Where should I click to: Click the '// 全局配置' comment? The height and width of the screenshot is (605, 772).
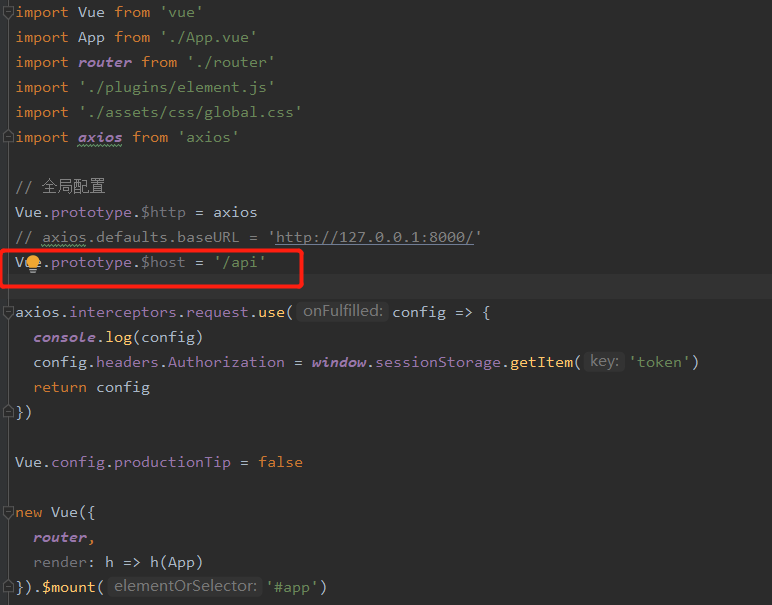pos(60,187)
